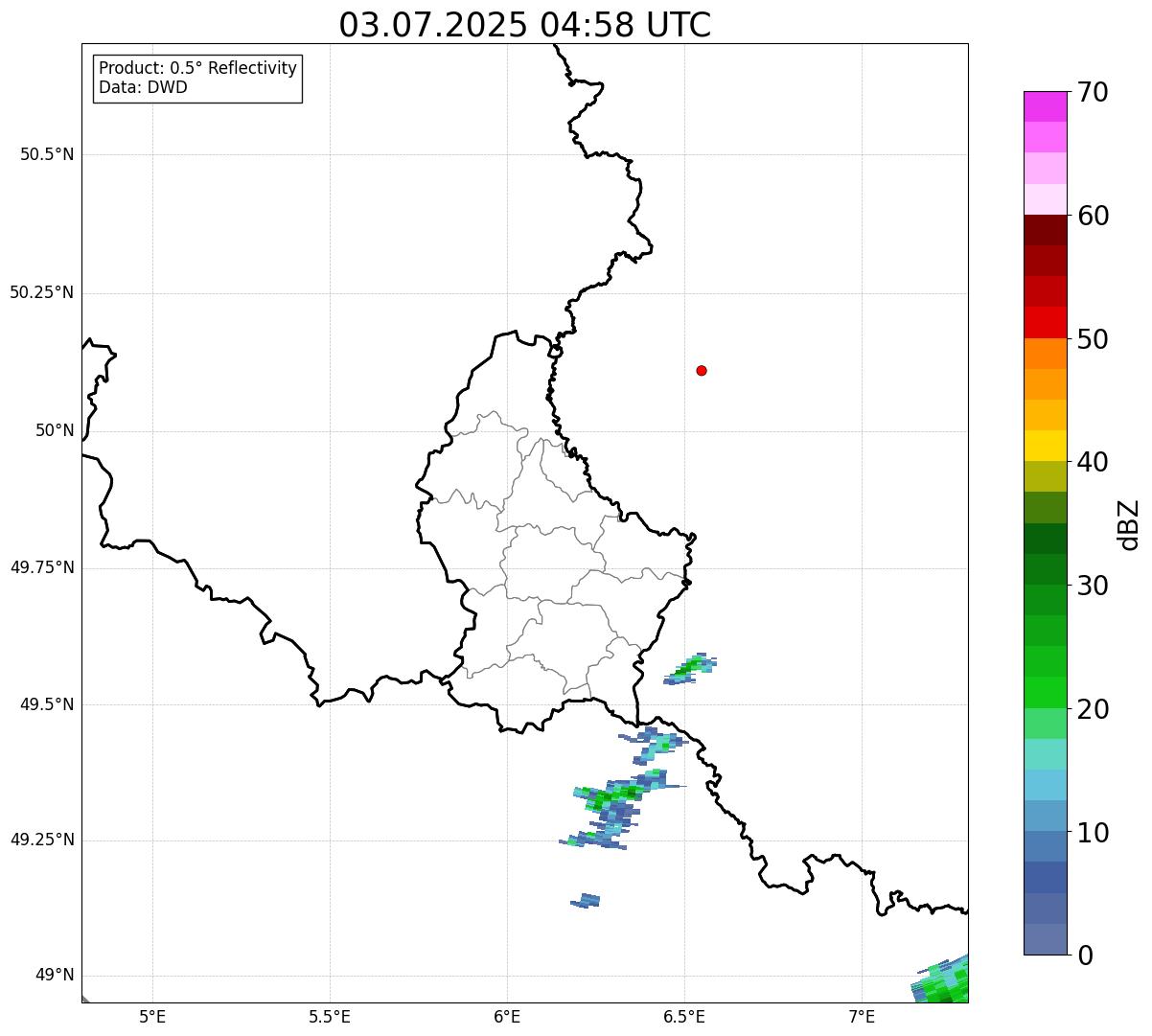Image resolution: width=1152 pixels, height=1036 pixels.
Task: Click the isolated small echo near 49.15°N
Action: (586, 900)
